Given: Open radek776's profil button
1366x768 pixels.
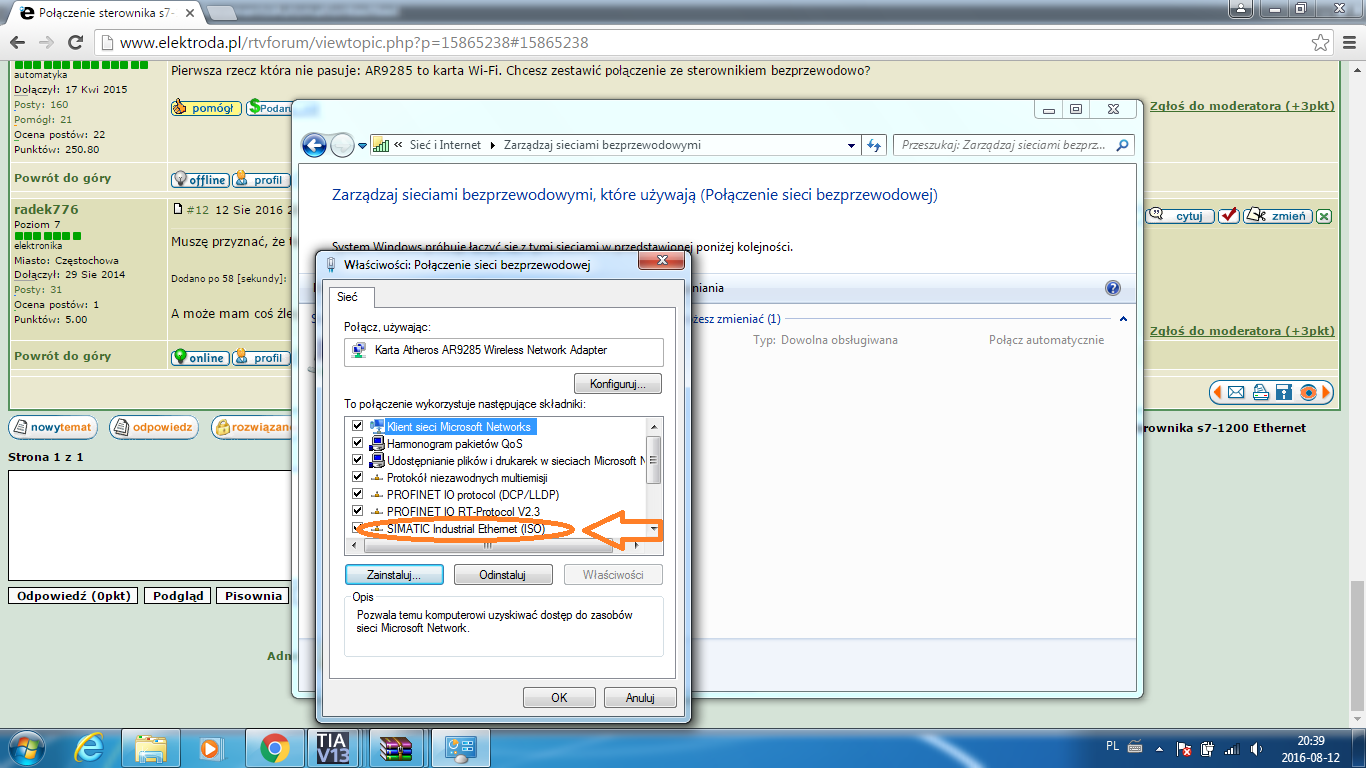Looking at the screenshot, I should click(x=261, y=358).
